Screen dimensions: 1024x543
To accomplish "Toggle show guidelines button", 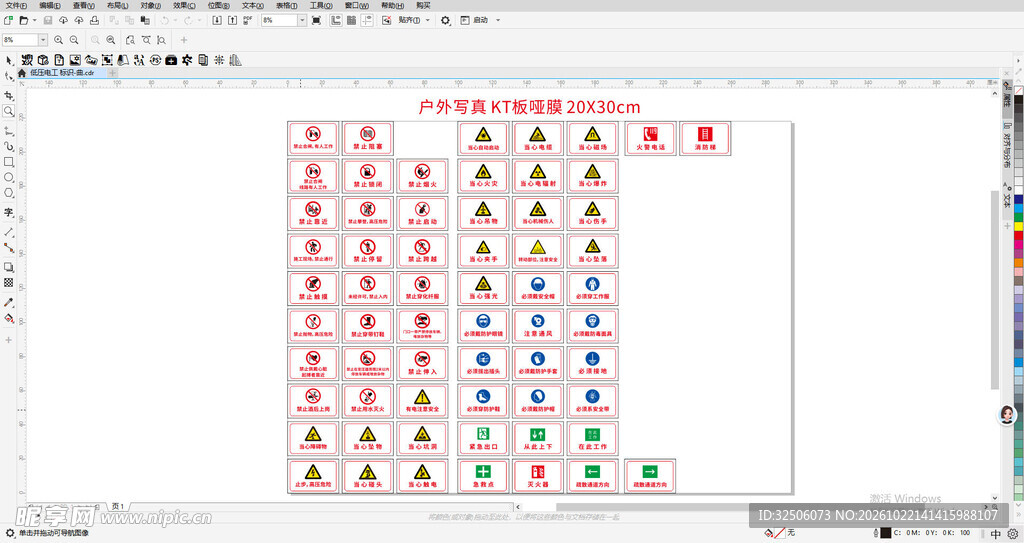I will click(x=367, y=20).
